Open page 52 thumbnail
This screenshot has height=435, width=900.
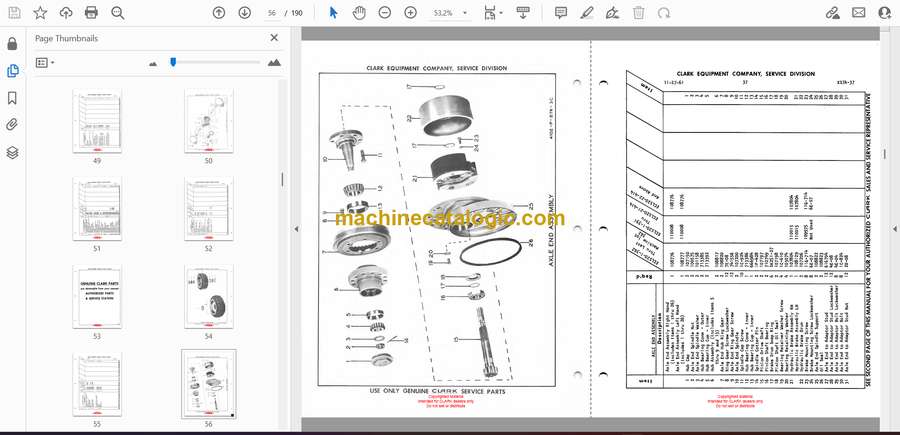tap(209, 209)
